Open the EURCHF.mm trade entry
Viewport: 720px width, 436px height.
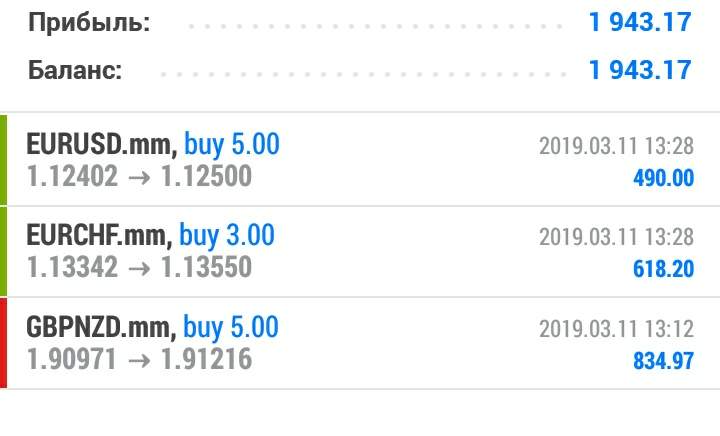[99, 236]
